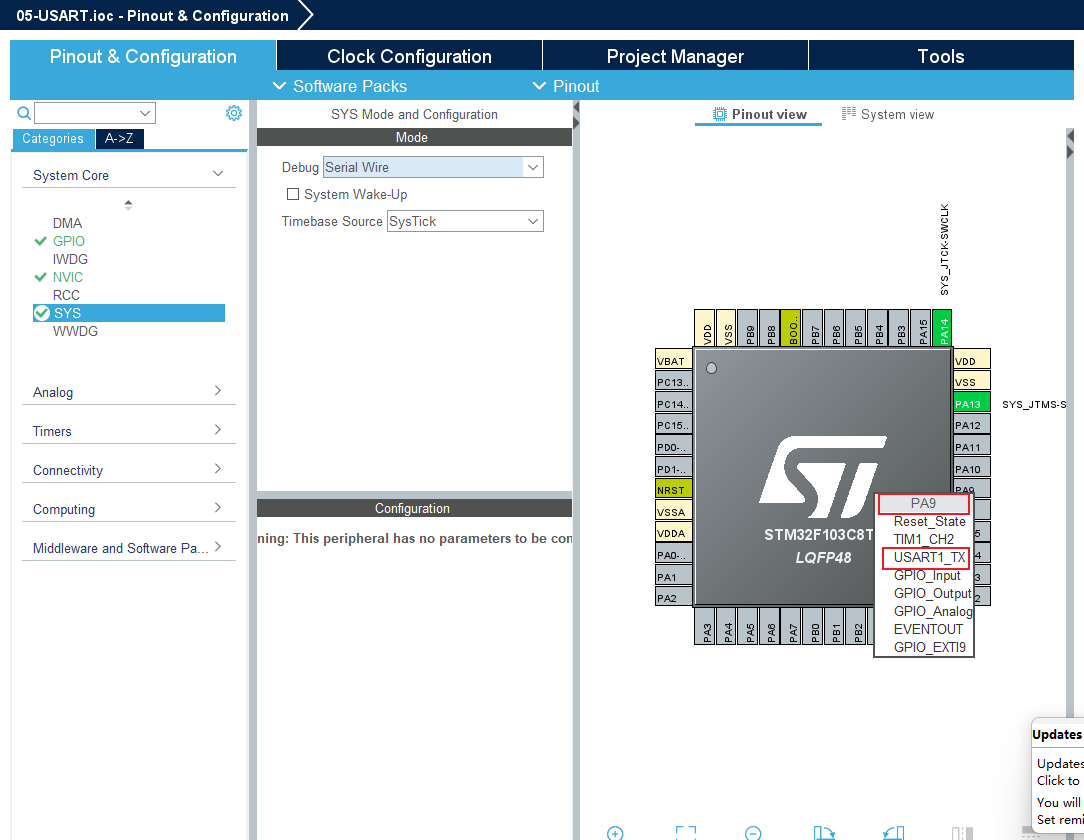Switch to the Project Manager tab

click(x=675, y=56)
